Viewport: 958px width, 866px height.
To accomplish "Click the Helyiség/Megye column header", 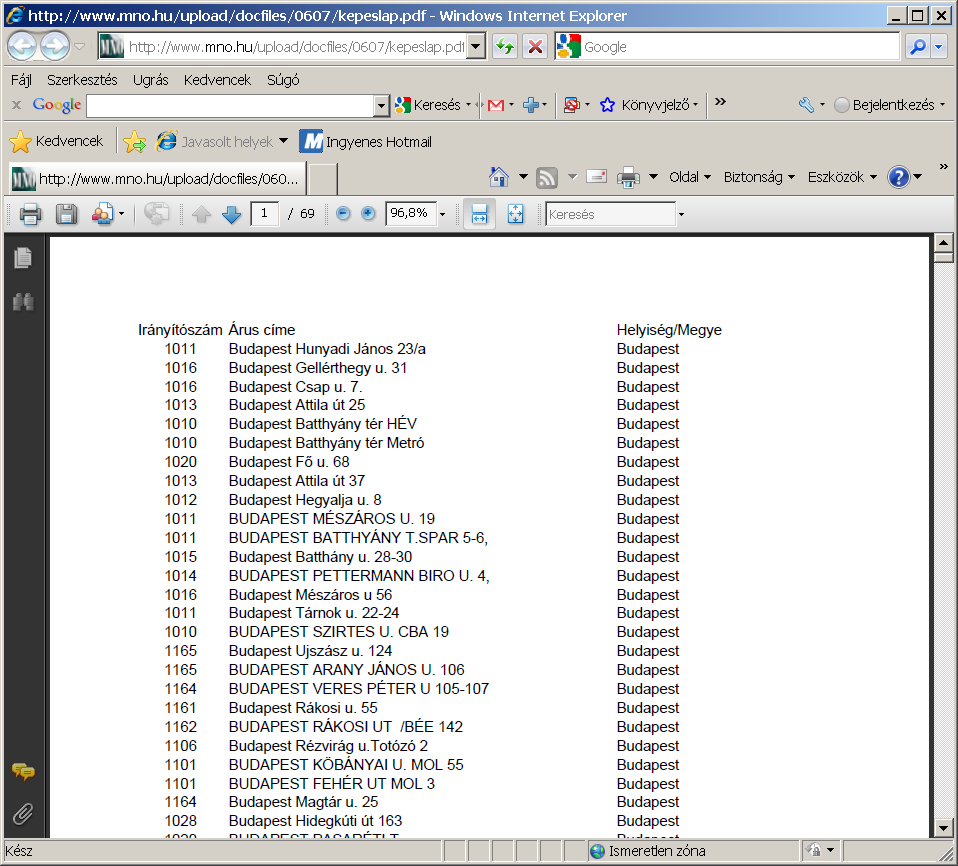I will (x=669, y=330).
